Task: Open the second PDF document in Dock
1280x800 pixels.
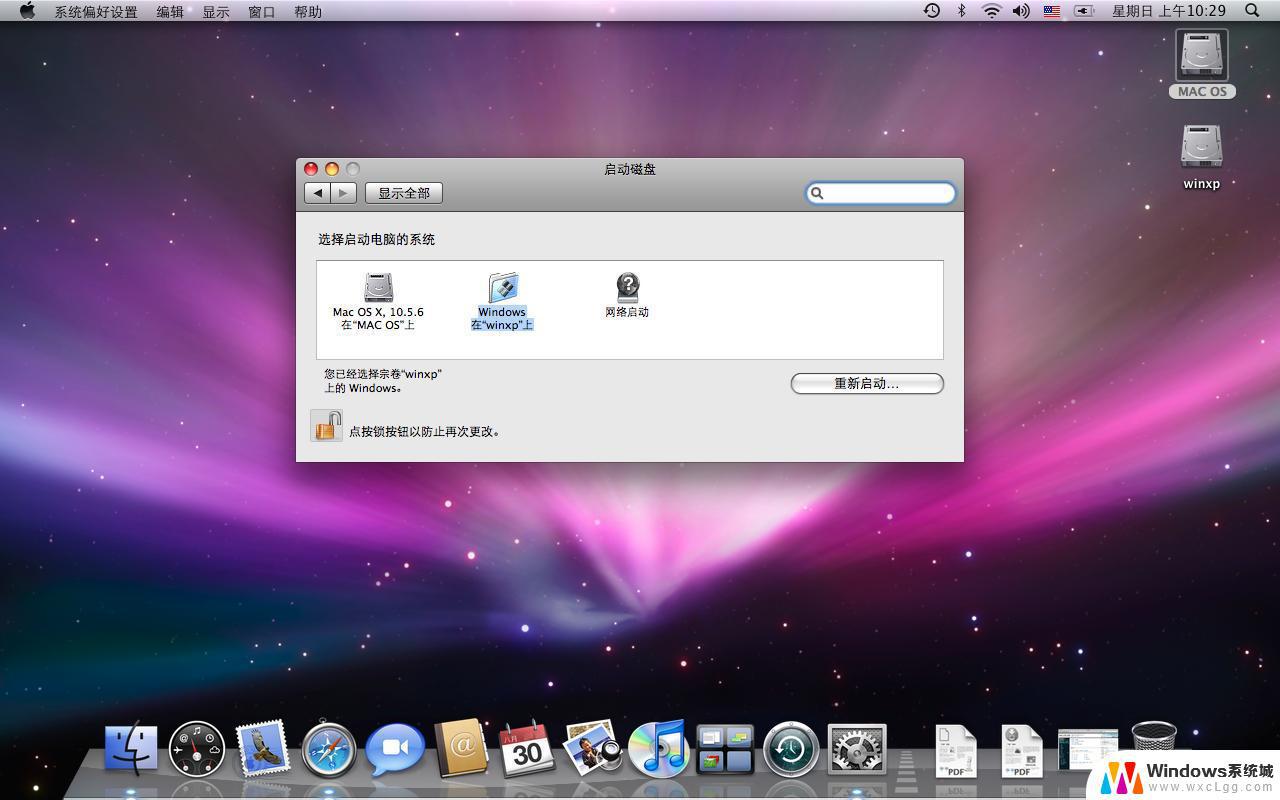Action: pyautogui.click(x=1022, y=751)
